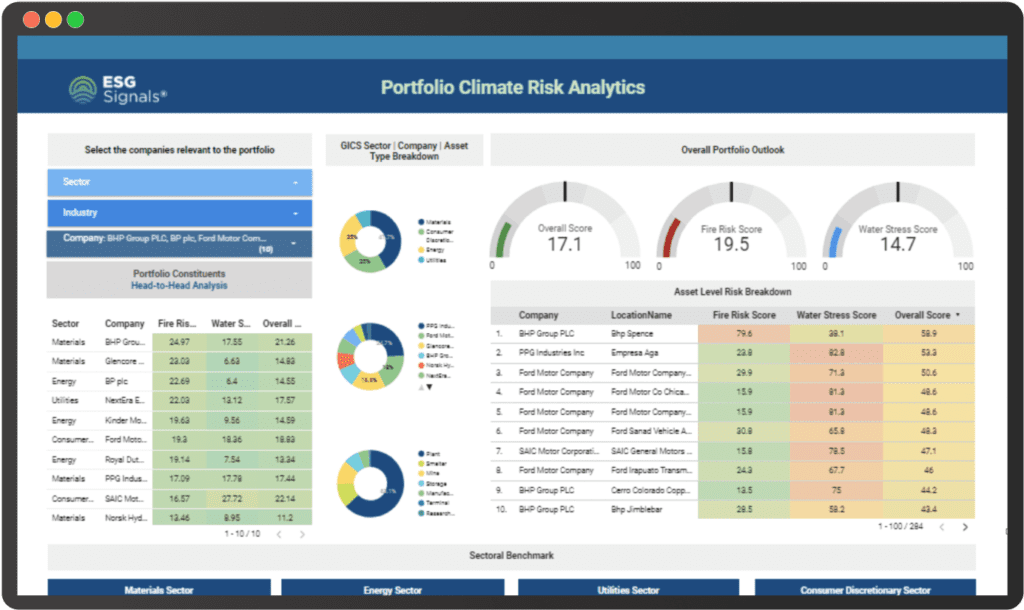Select Glencore... legend entry
1024x610 pixels.
tap(436, 345)
